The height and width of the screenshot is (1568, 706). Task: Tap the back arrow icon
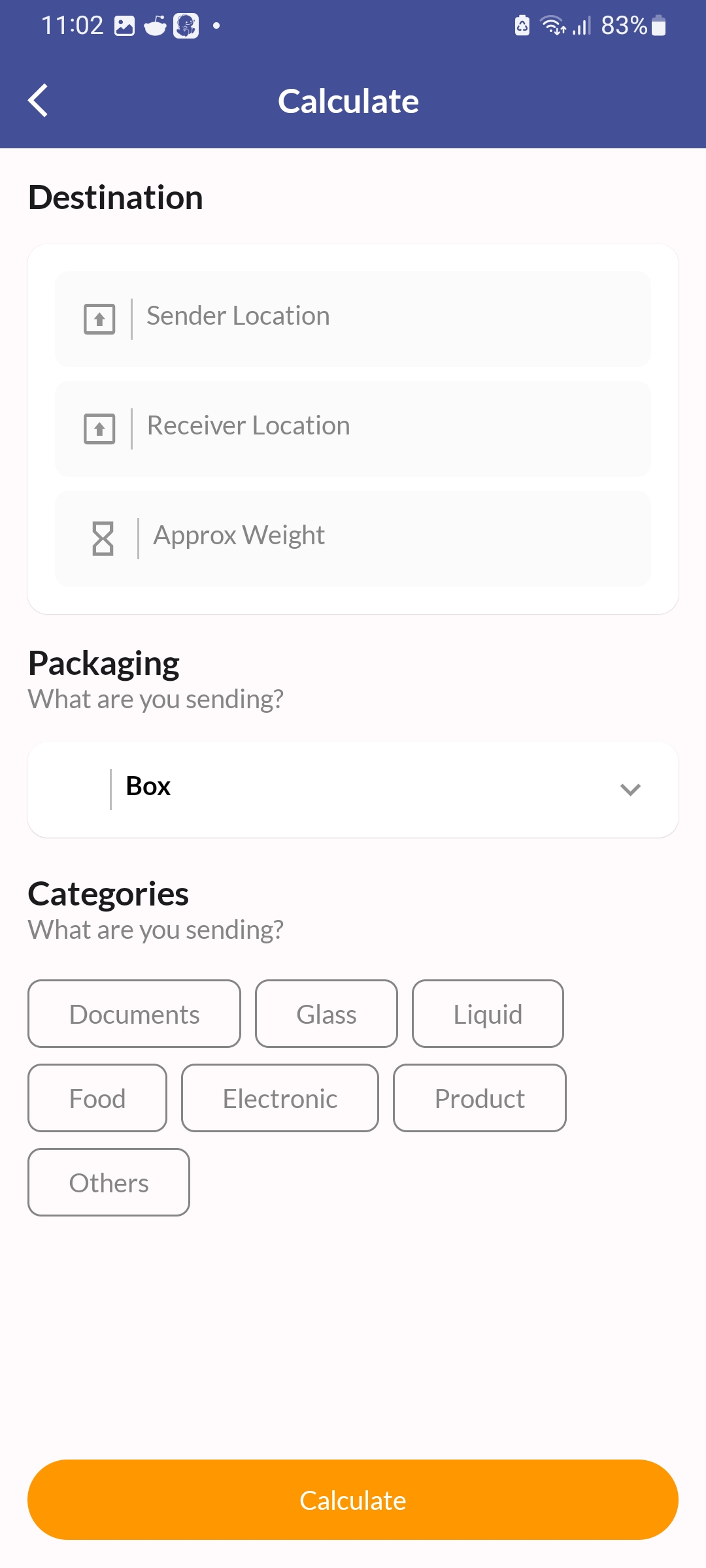point(39,101)
